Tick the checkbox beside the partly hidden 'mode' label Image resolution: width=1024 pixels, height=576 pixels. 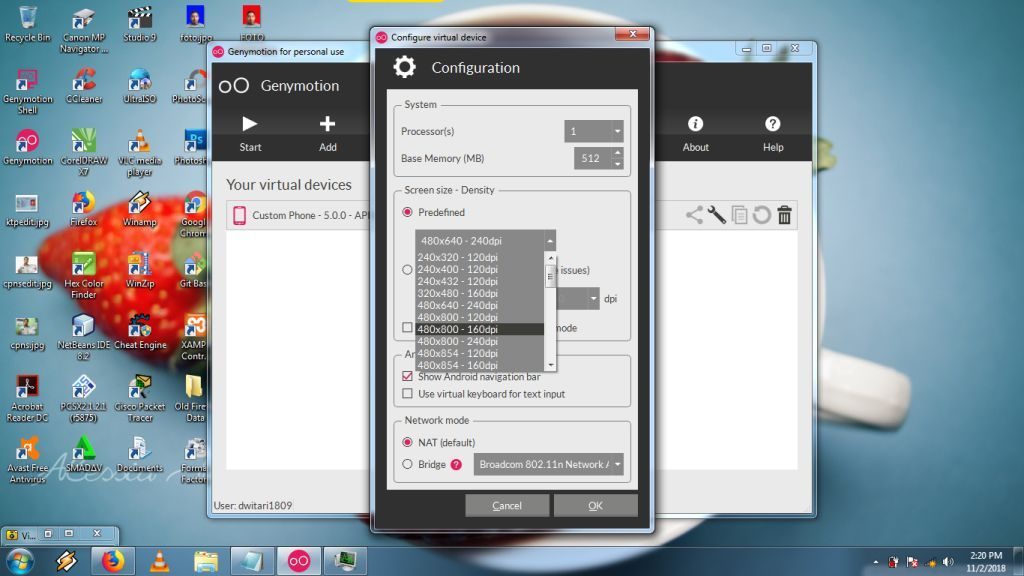408,327
